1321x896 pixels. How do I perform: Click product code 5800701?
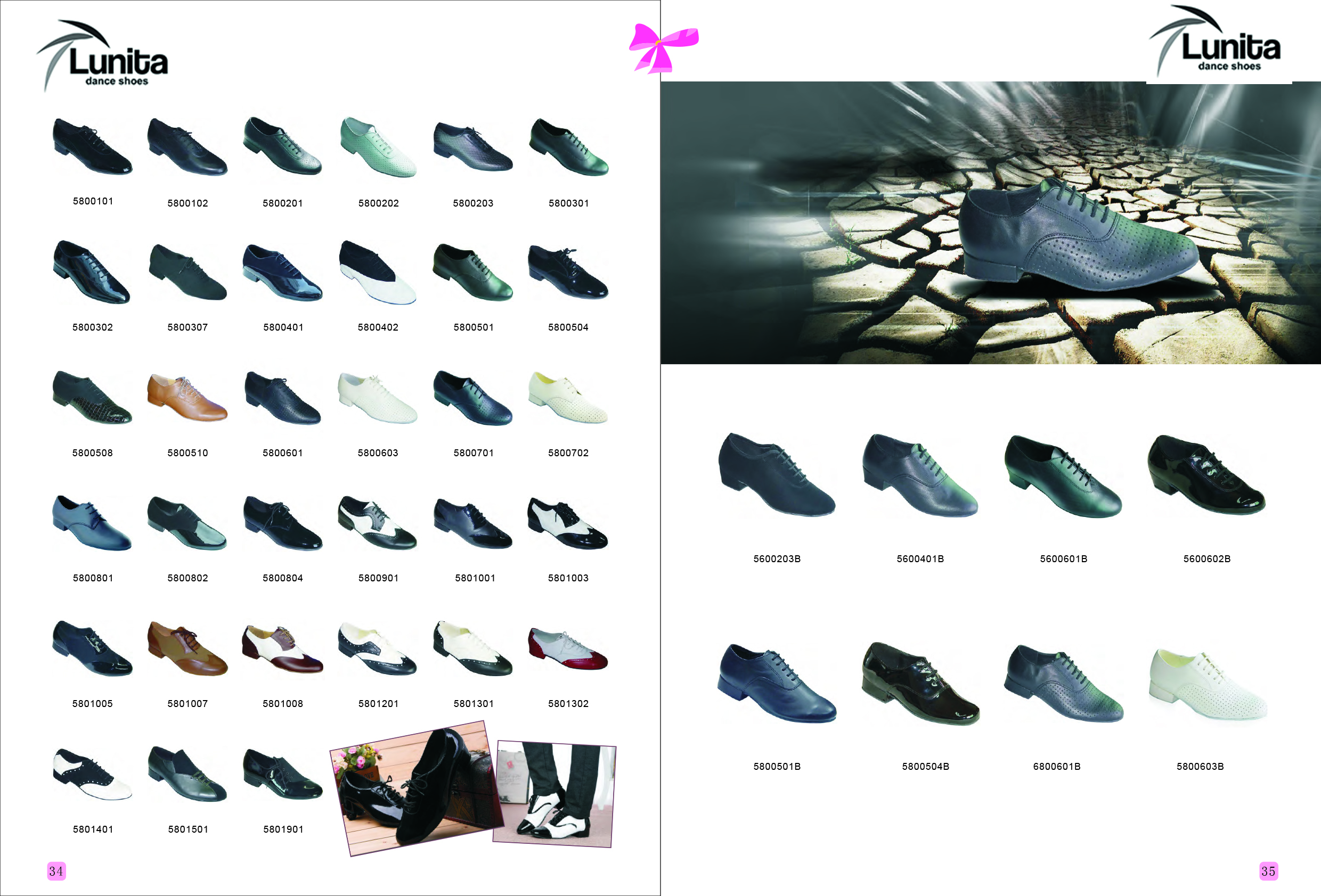pos(474,453)
